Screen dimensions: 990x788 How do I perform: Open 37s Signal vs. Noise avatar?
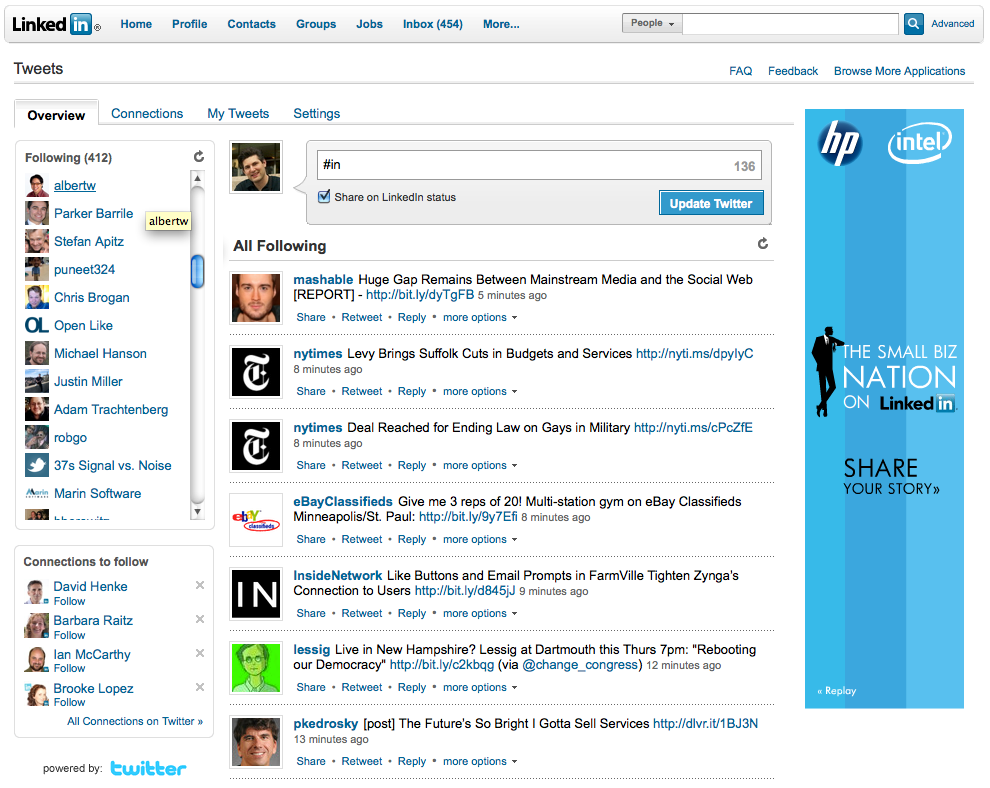(37, 466)
